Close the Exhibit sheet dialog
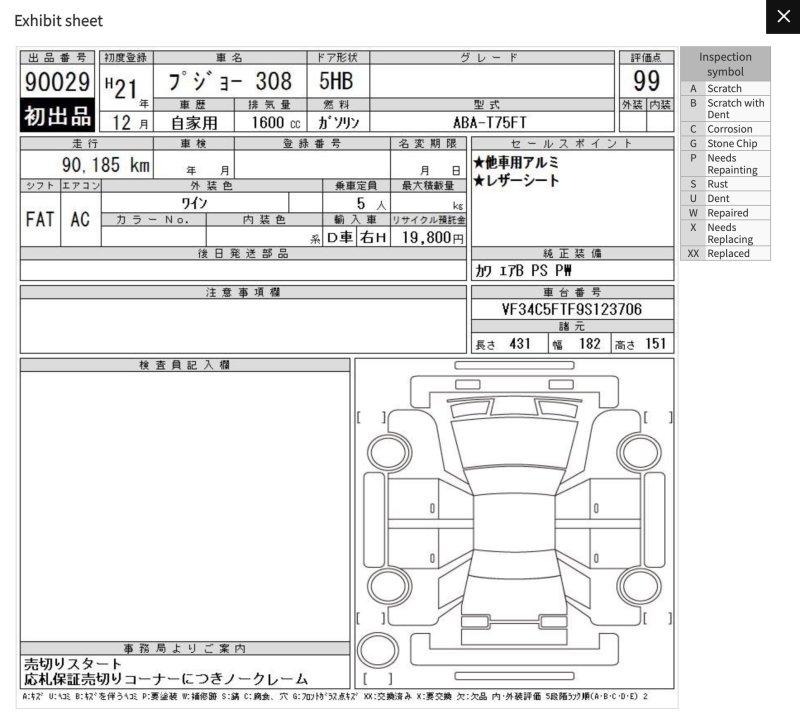The width and height of the screenshot is (800, 714). click(782, 18)
